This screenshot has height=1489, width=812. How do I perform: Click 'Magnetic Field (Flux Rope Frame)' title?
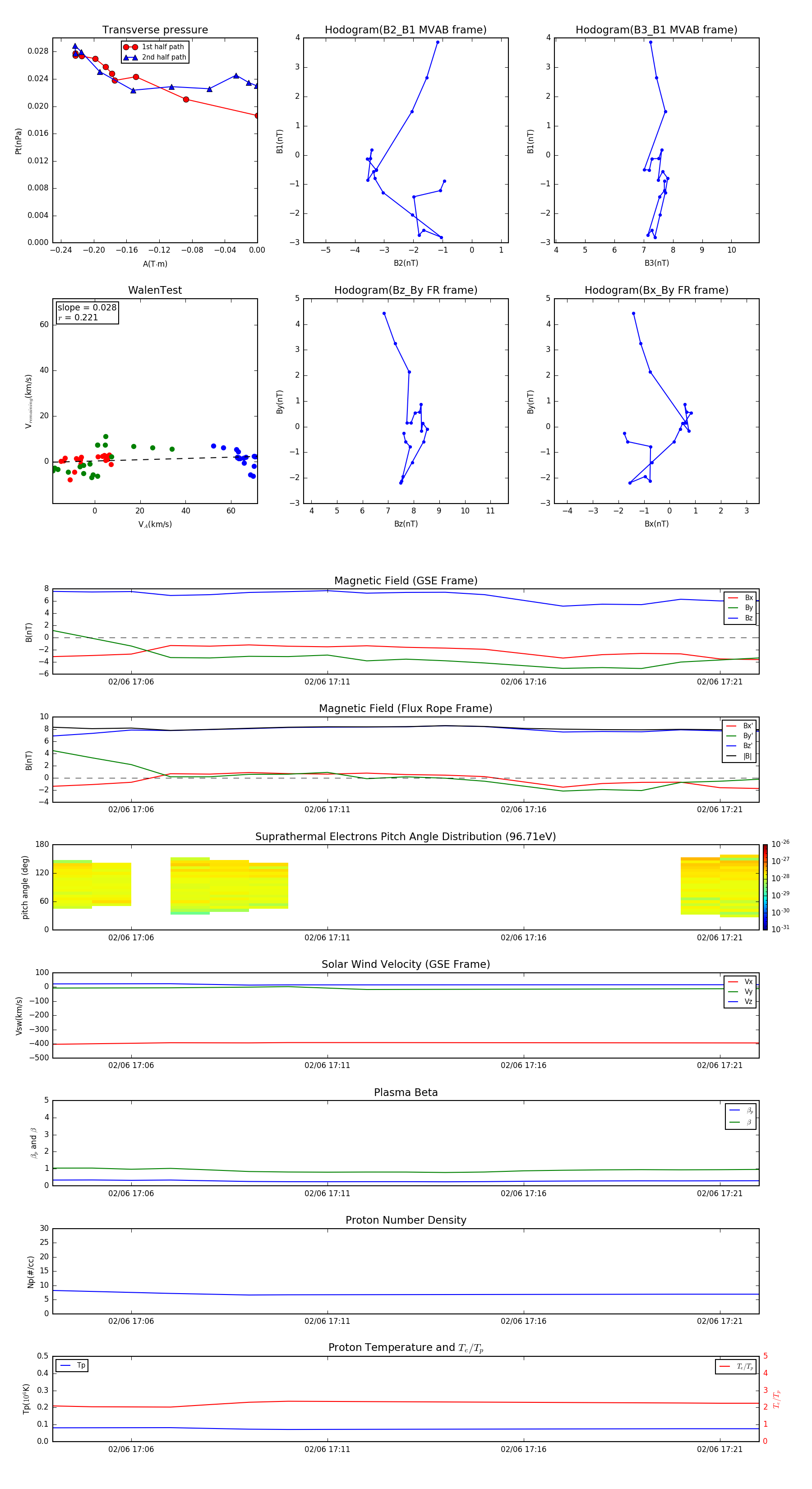click(406, 709)
